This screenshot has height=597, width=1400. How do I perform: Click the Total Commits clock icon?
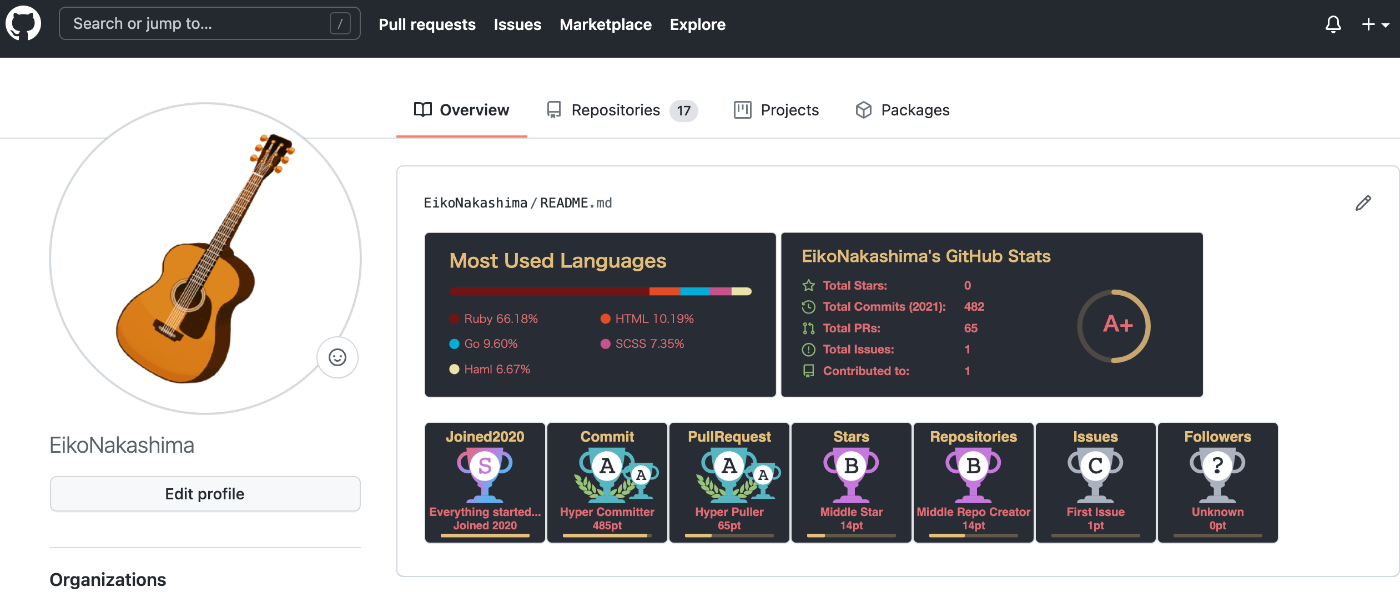809,307
